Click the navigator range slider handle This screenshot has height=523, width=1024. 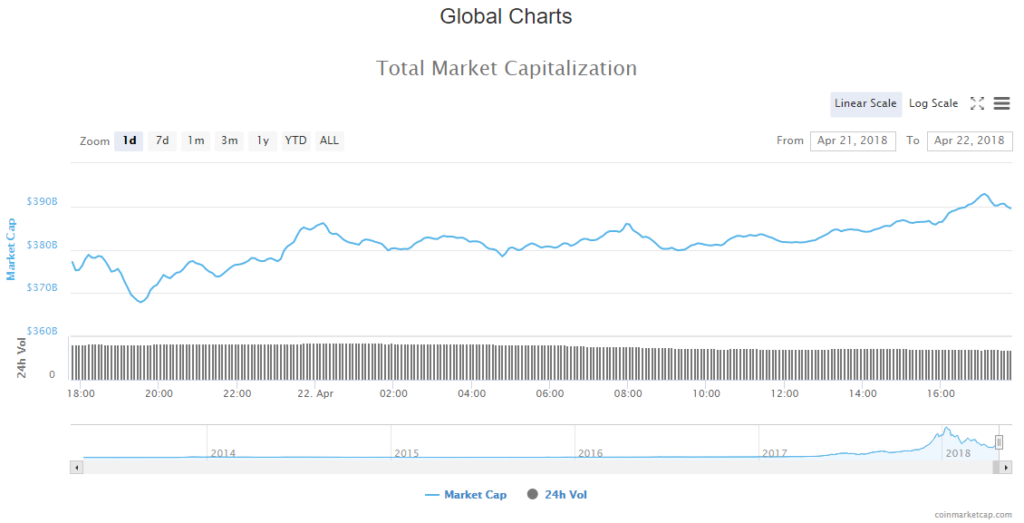coord(998,442)
